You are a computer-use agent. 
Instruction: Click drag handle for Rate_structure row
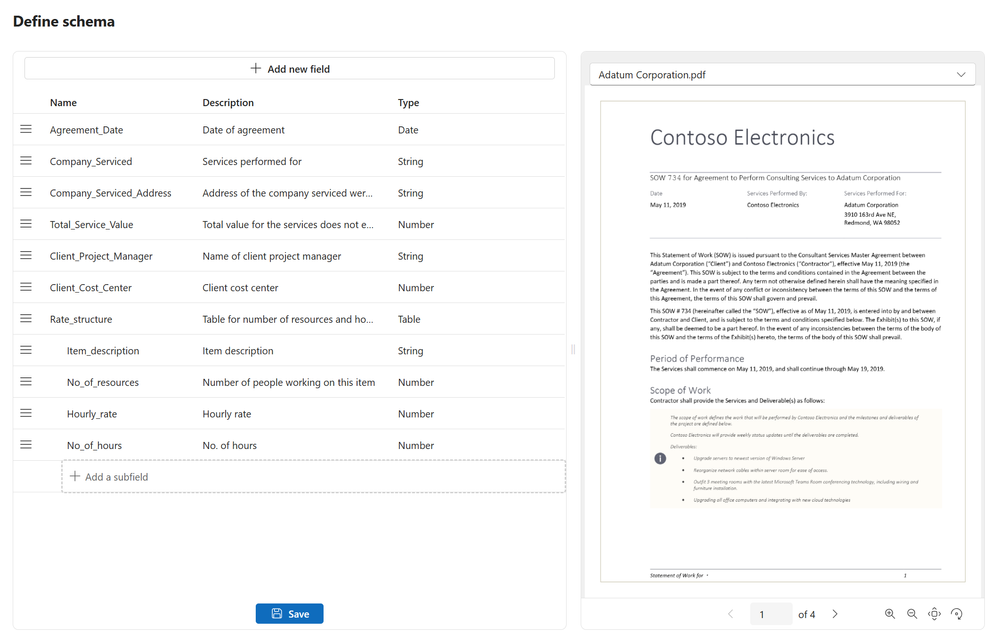point(26,319)
